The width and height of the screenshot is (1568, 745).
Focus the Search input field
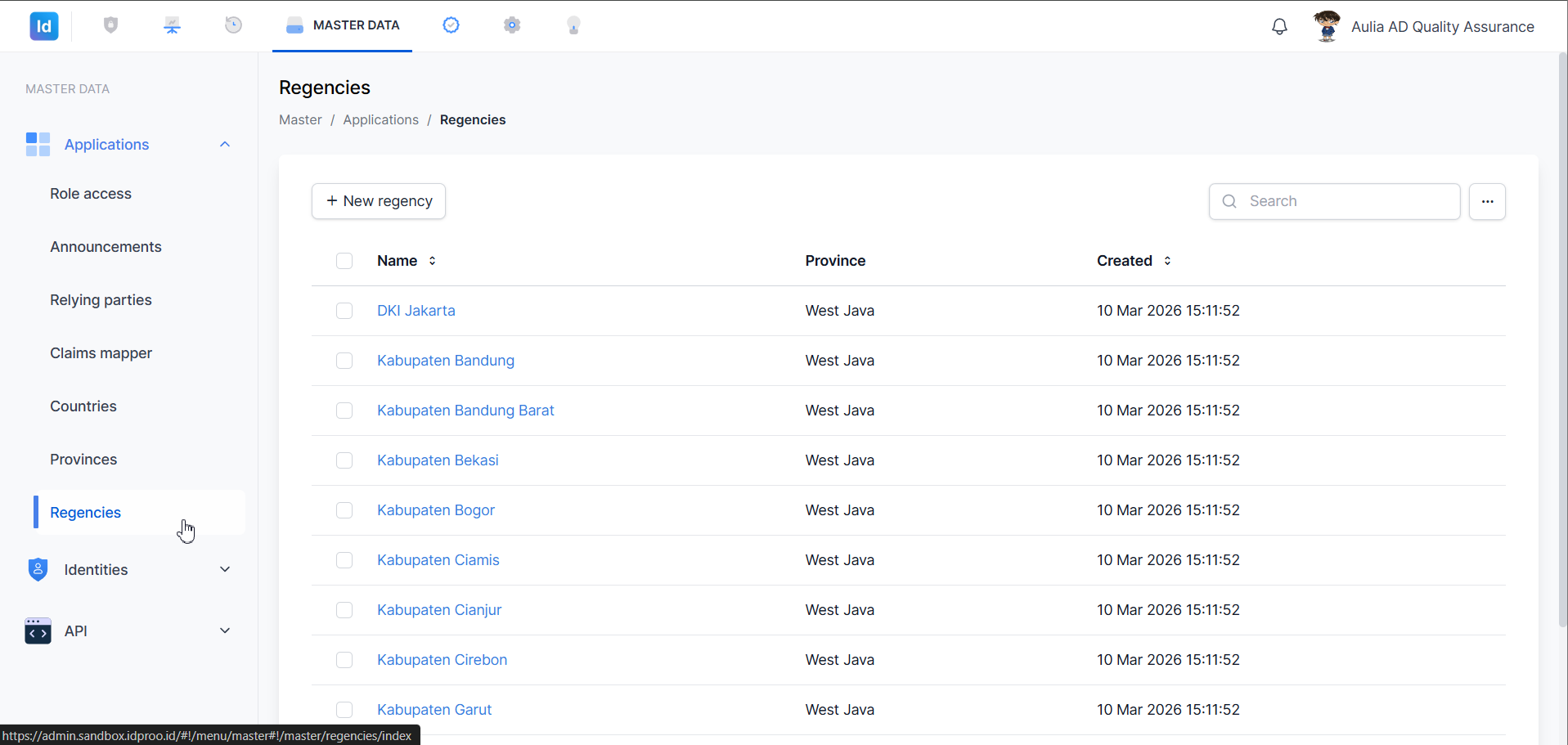1335,201
